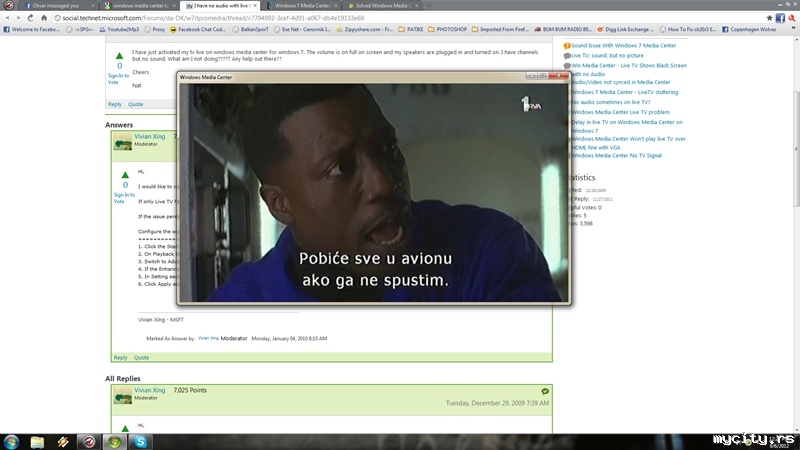The width and height of the screenshot is (800, 450).
Task: Click Reply below the marked answer
Action: 120,358
